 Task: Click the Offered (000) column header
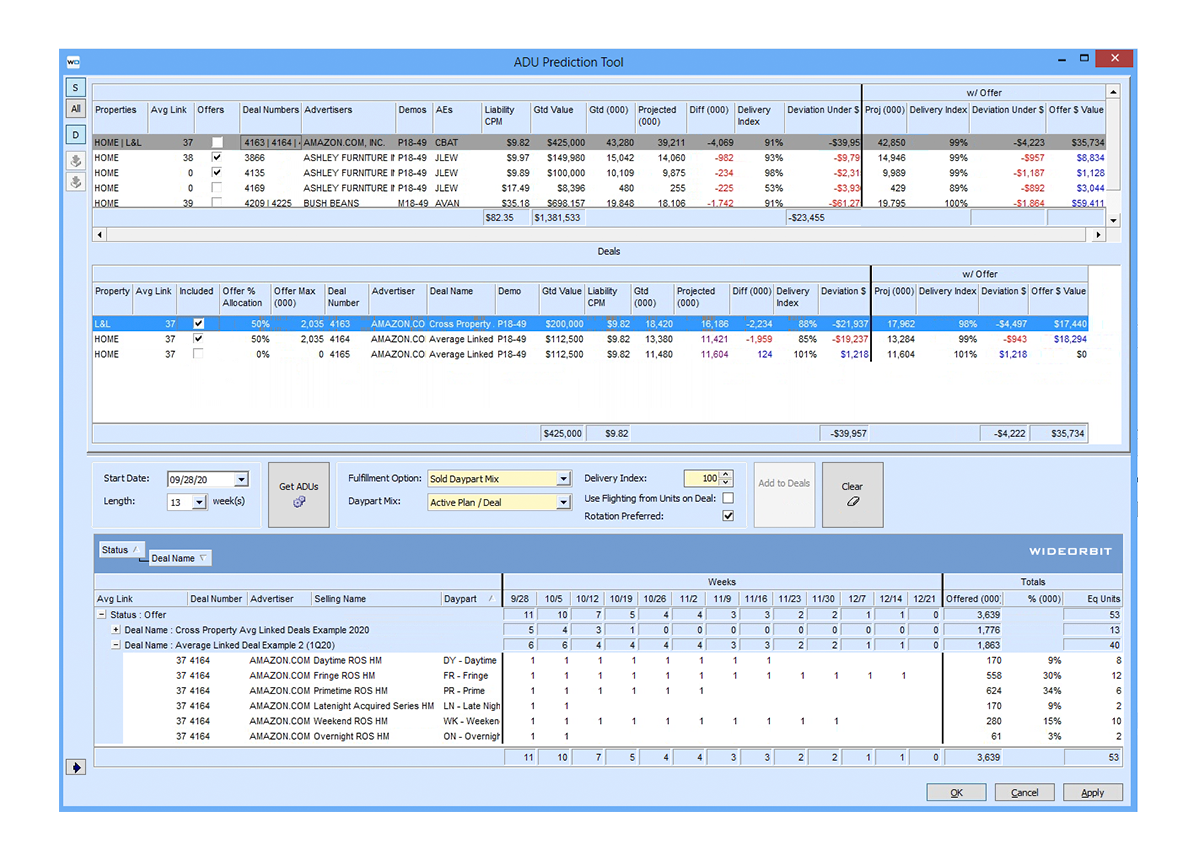click(x=972, y=598)
